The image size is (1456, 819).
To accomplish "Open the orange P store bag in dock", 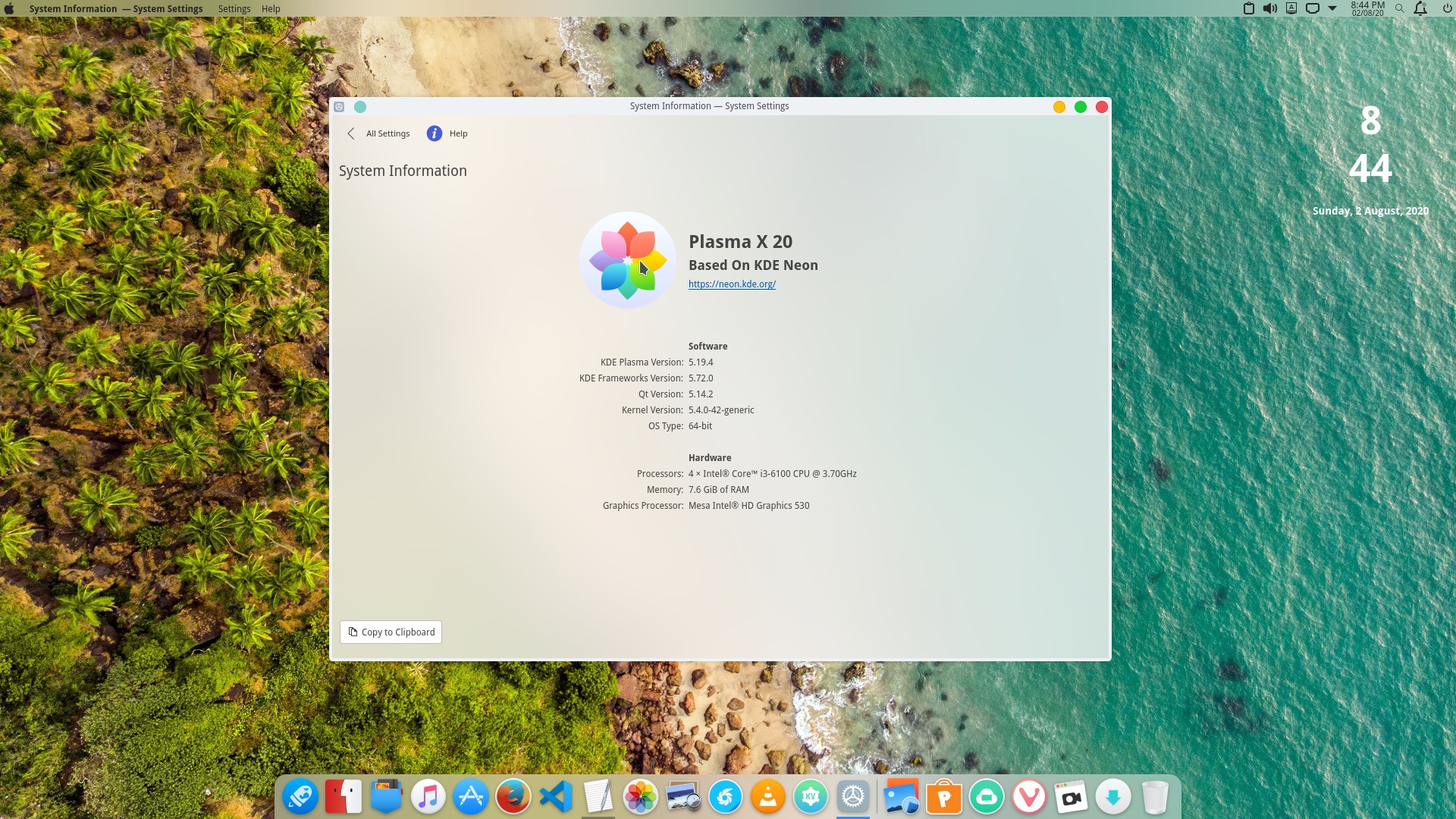I will coord(944,797).
